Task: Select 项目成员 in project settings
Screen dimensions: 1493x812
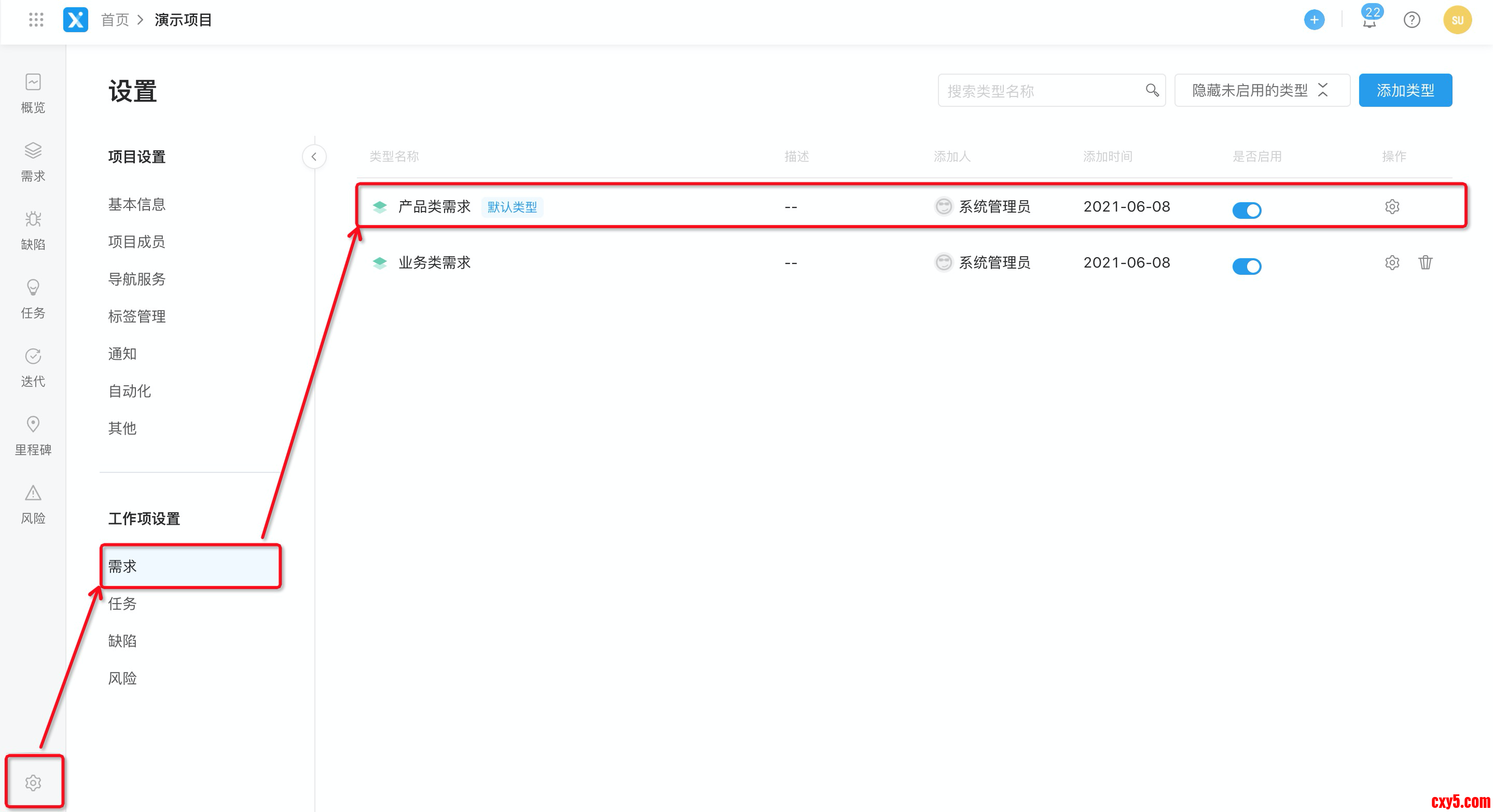Action: click(x=137, y=242)
